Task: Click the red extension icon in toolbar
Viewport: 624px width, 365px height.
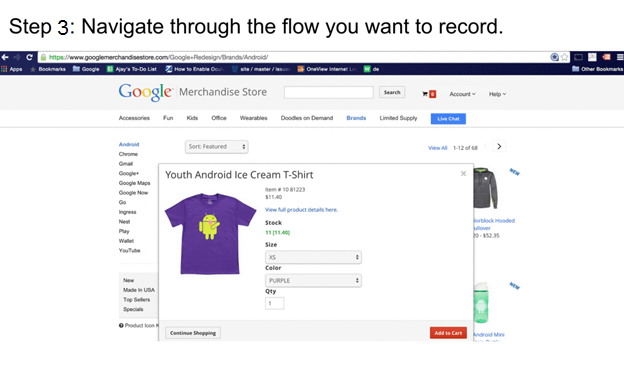Action: coord(606,57)
